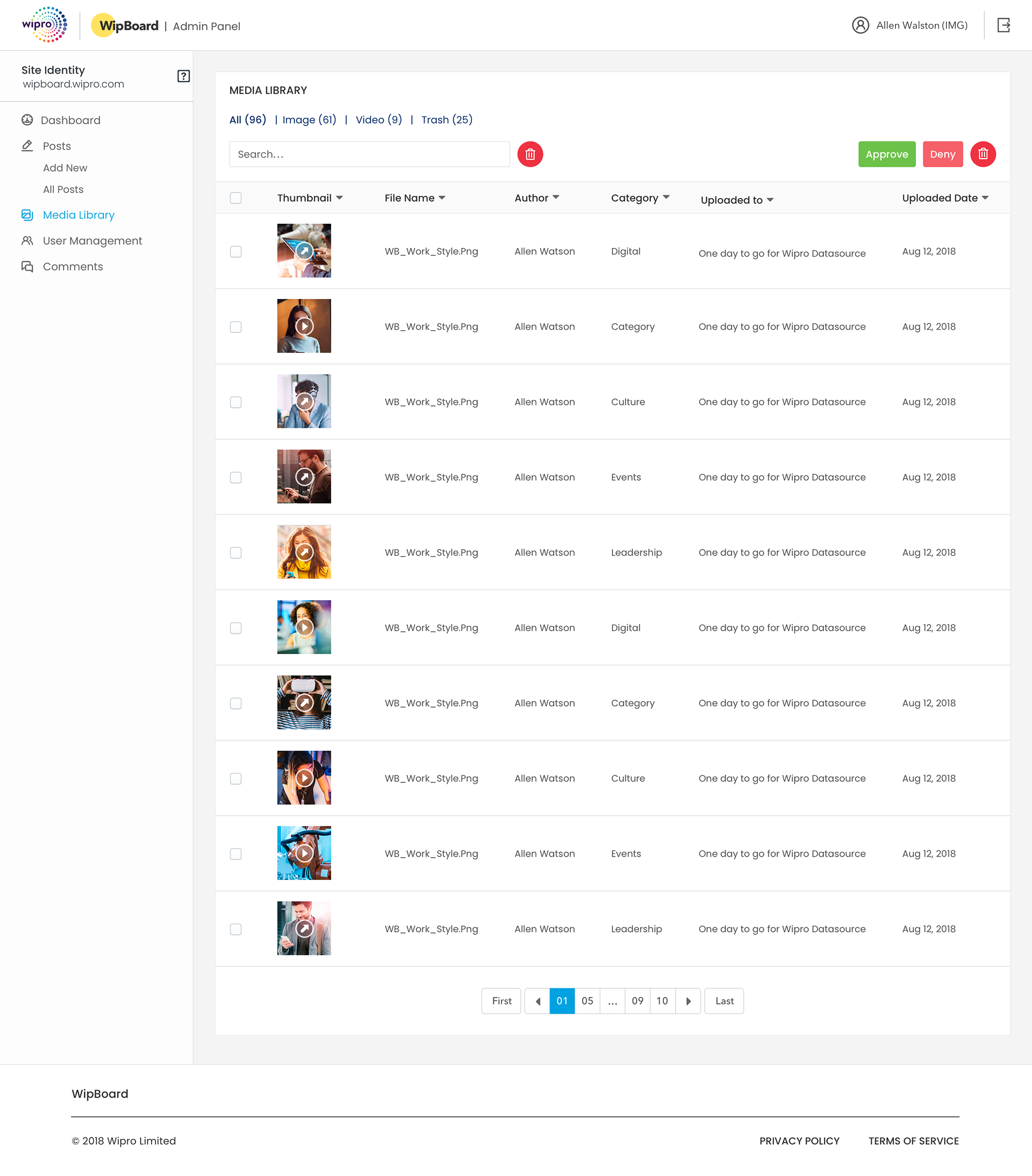Screen dimensions: 1032x1176
Task: Expand the Category column dropdown
Action: click(x=666, y=197)
